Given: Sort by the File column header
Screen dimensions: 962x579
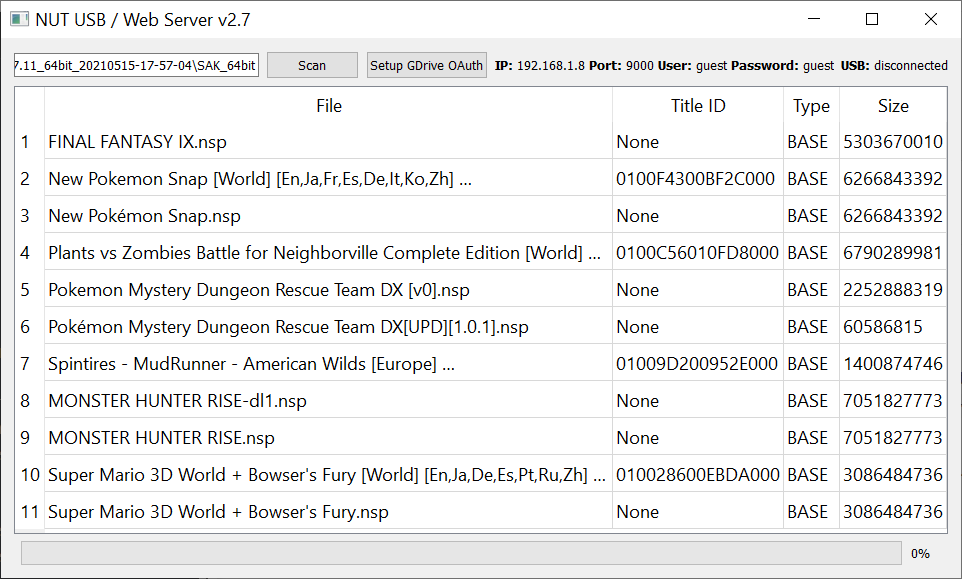Looking at the screenshot, I should [329, 105].
